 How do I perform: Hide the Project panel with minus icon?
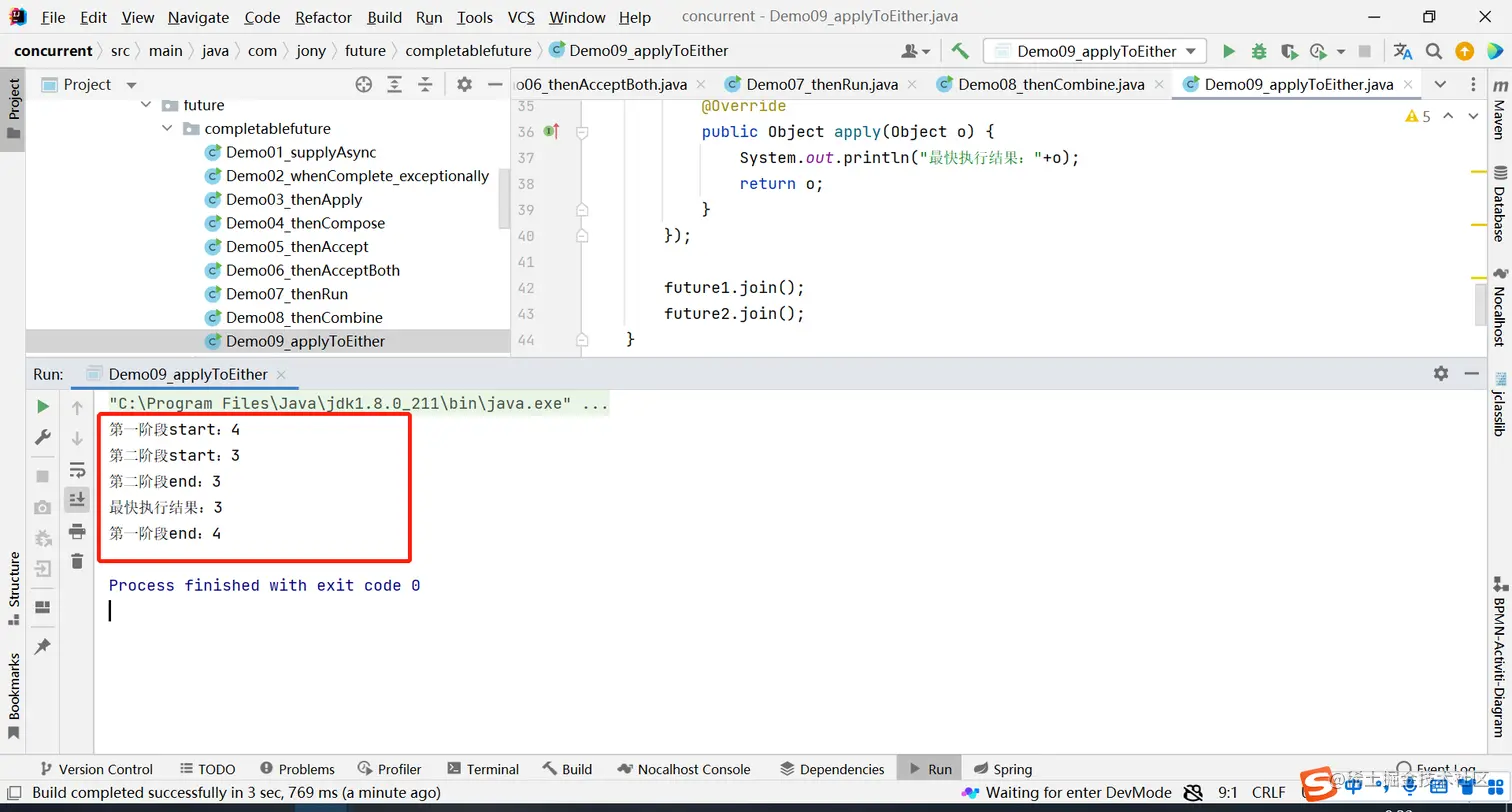pos(494,85)
